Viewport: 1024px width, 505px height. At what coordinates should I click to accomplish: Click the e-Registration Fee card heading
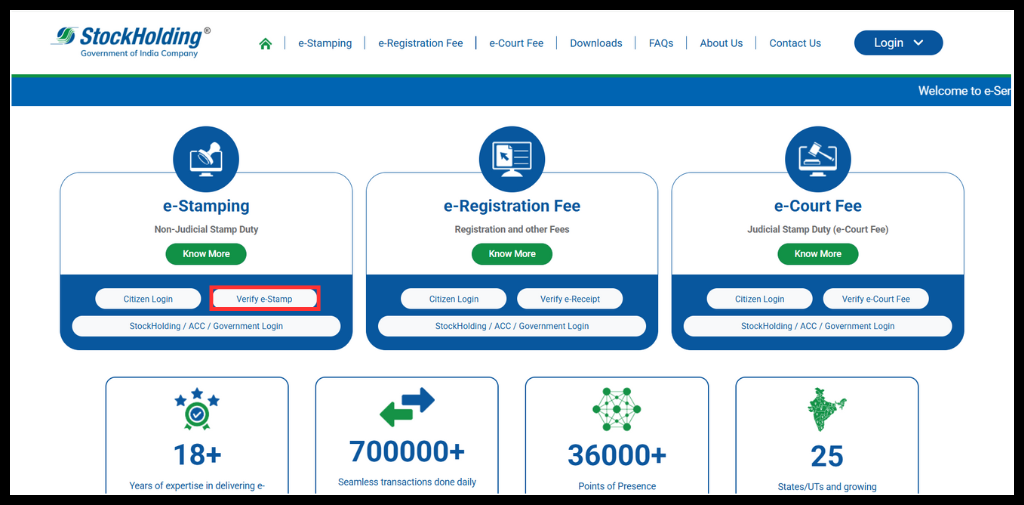(512, 206)
